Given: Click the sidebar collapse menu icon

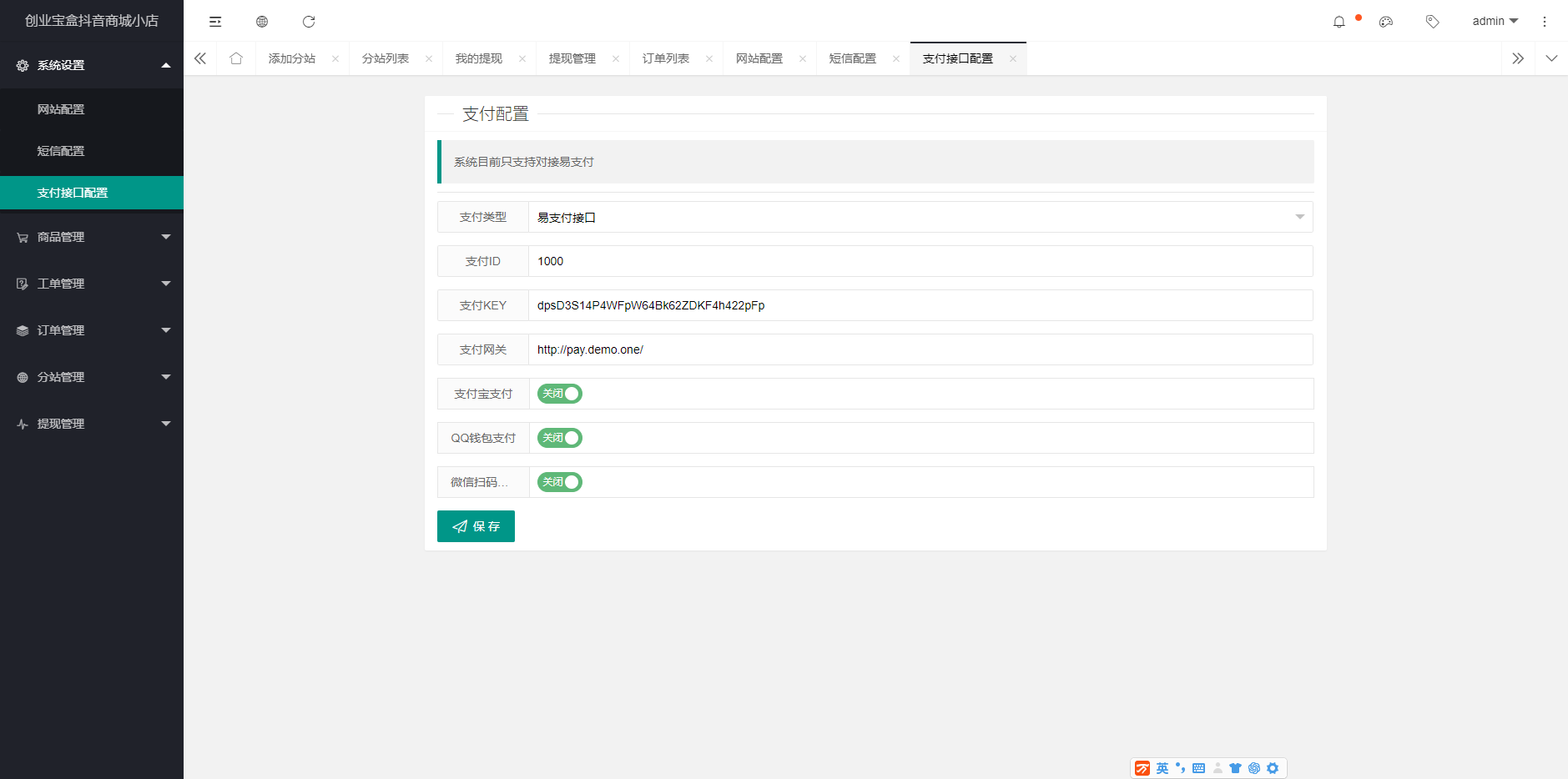Looking at the screenshot, I should tap(215, 22).
